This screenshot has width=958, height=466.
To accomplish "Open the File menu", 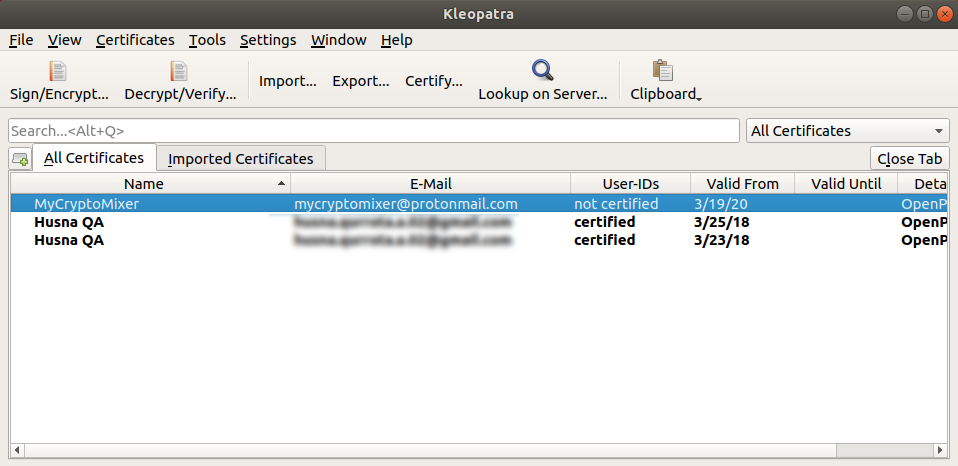I will point(21,40).
